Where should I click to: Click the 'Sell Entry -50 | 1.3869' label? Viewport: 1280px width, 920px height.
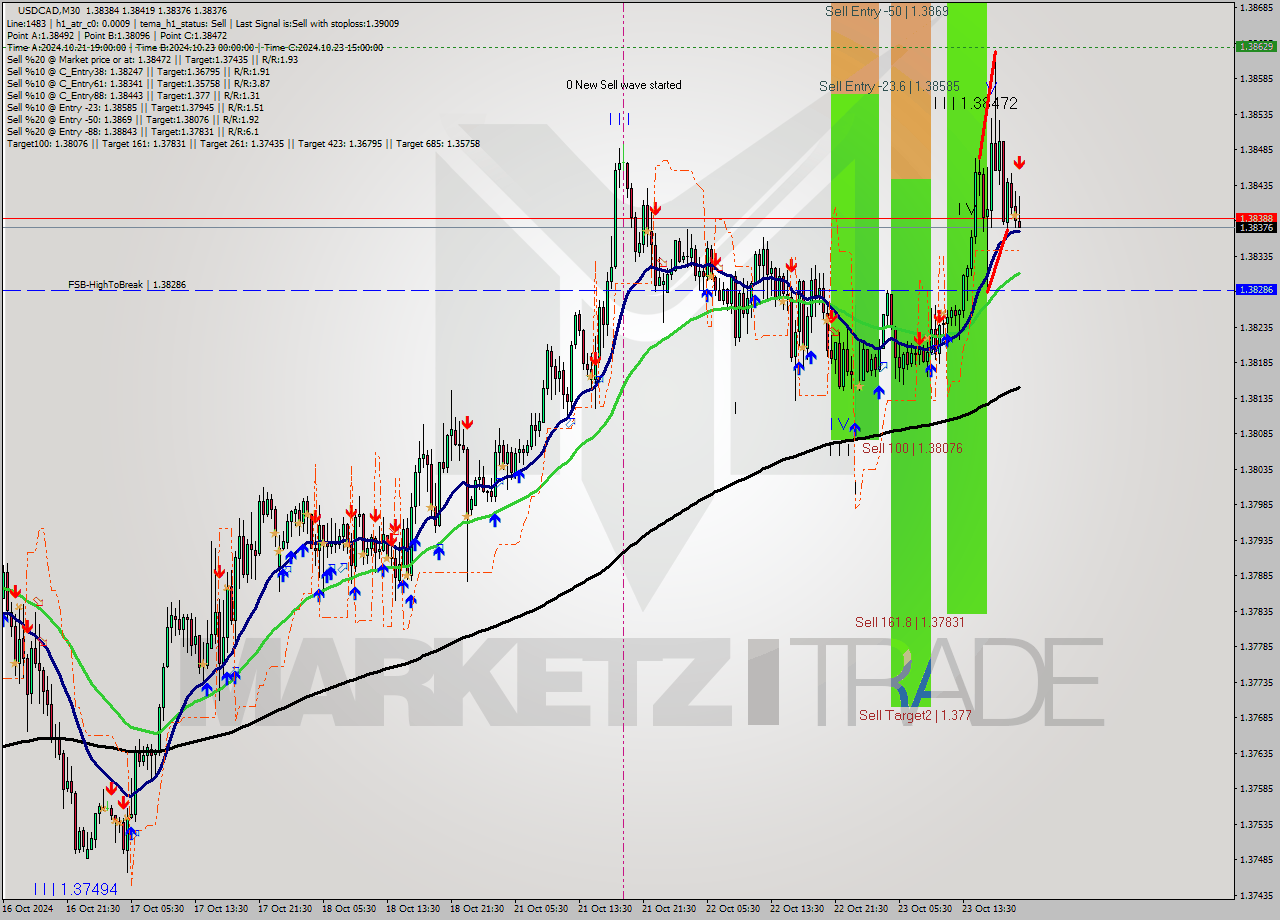coord(887,11)
